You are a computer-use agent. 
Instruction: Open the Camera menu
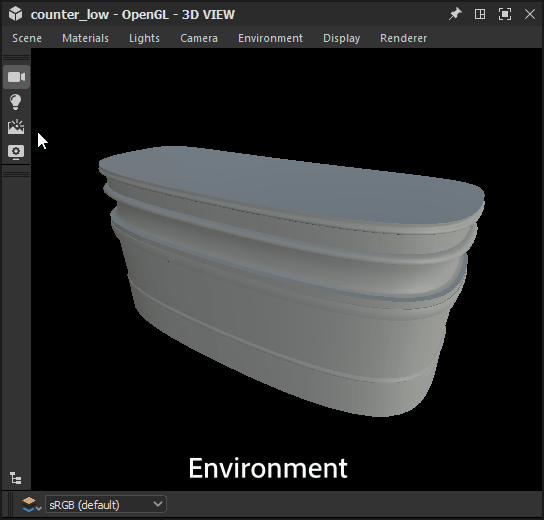(x=199, y=38)
